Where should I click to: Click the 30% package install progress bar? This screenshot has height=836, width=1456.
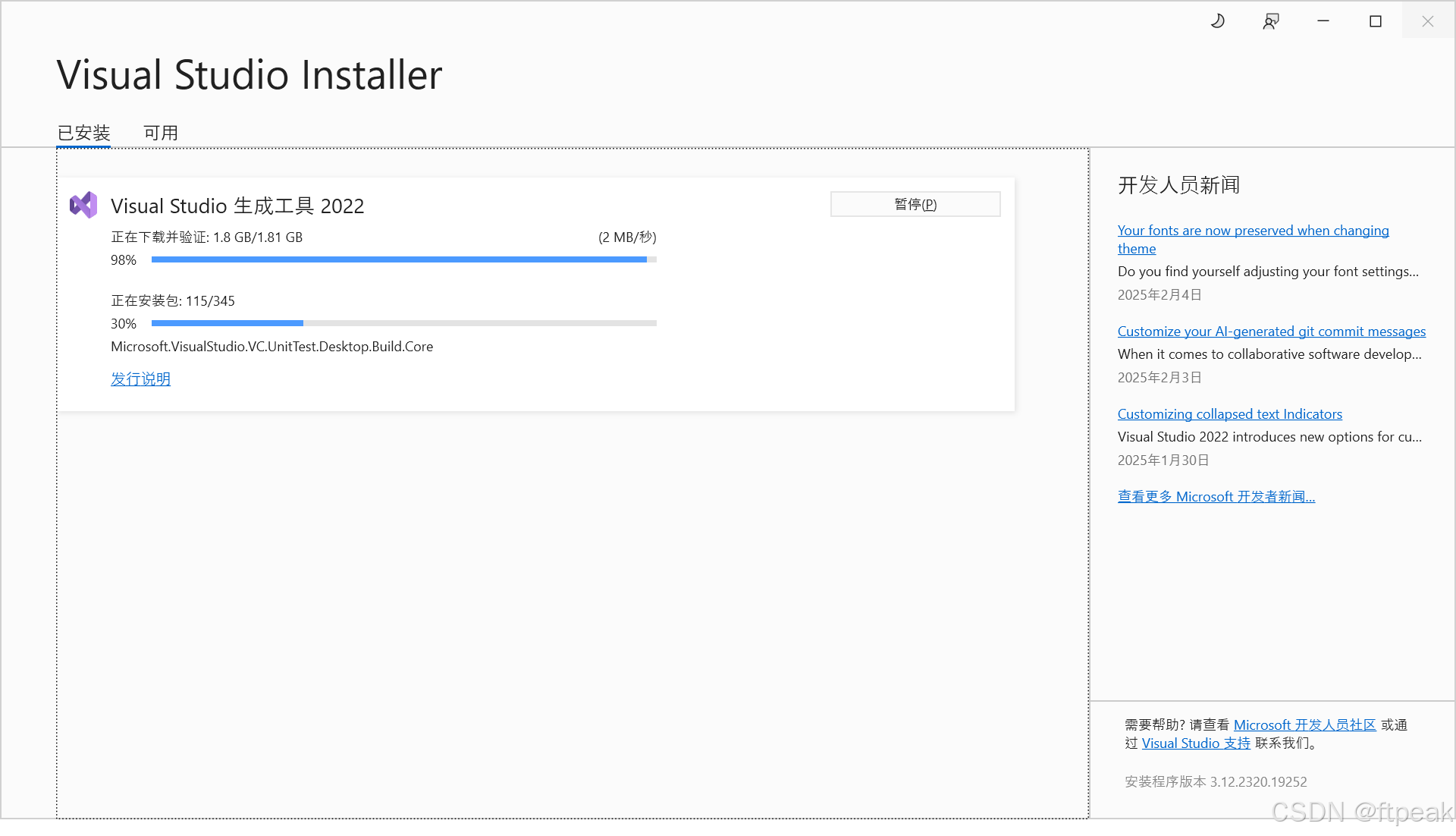click(x=403, y=323)
